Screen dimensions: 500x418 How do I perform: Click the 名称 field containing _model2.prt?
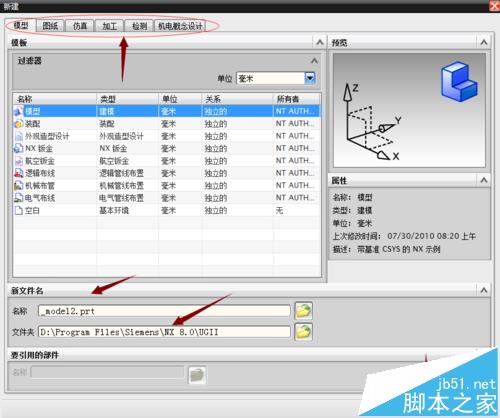pyautogui.click(x=164, y=311)
